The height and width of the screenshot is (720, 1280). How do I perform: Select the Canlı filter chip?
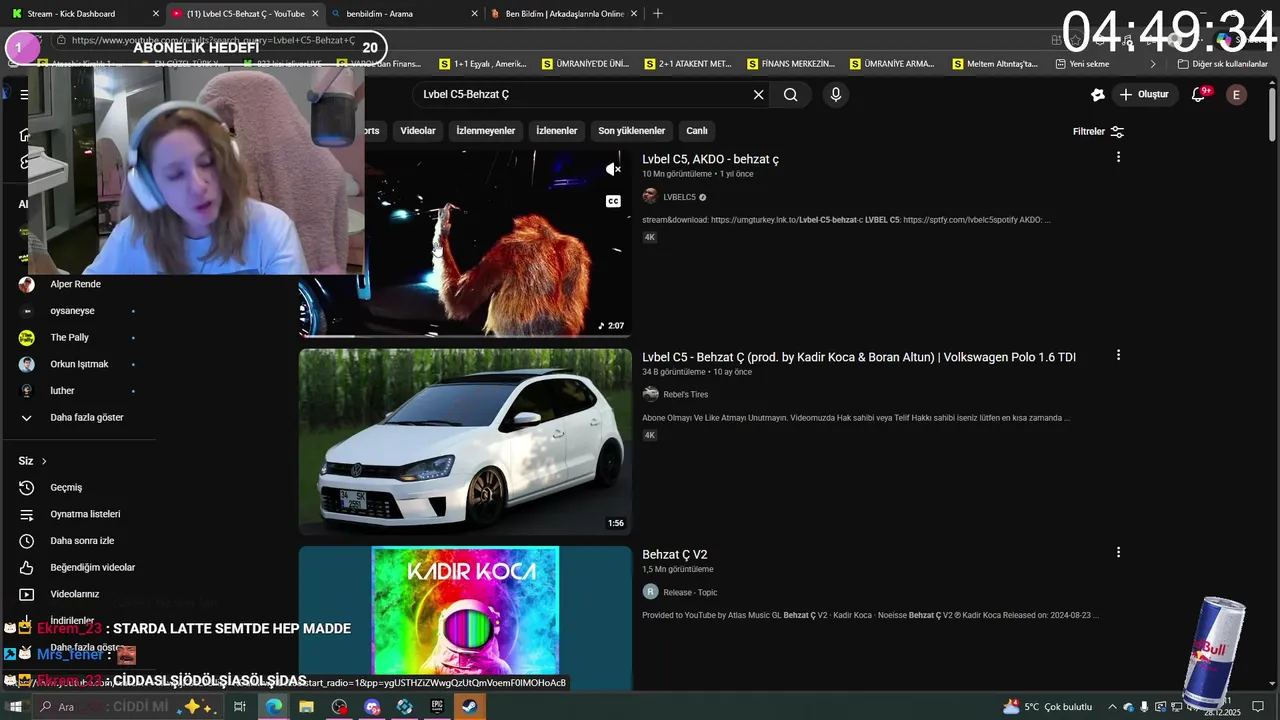tap(697, 131)
